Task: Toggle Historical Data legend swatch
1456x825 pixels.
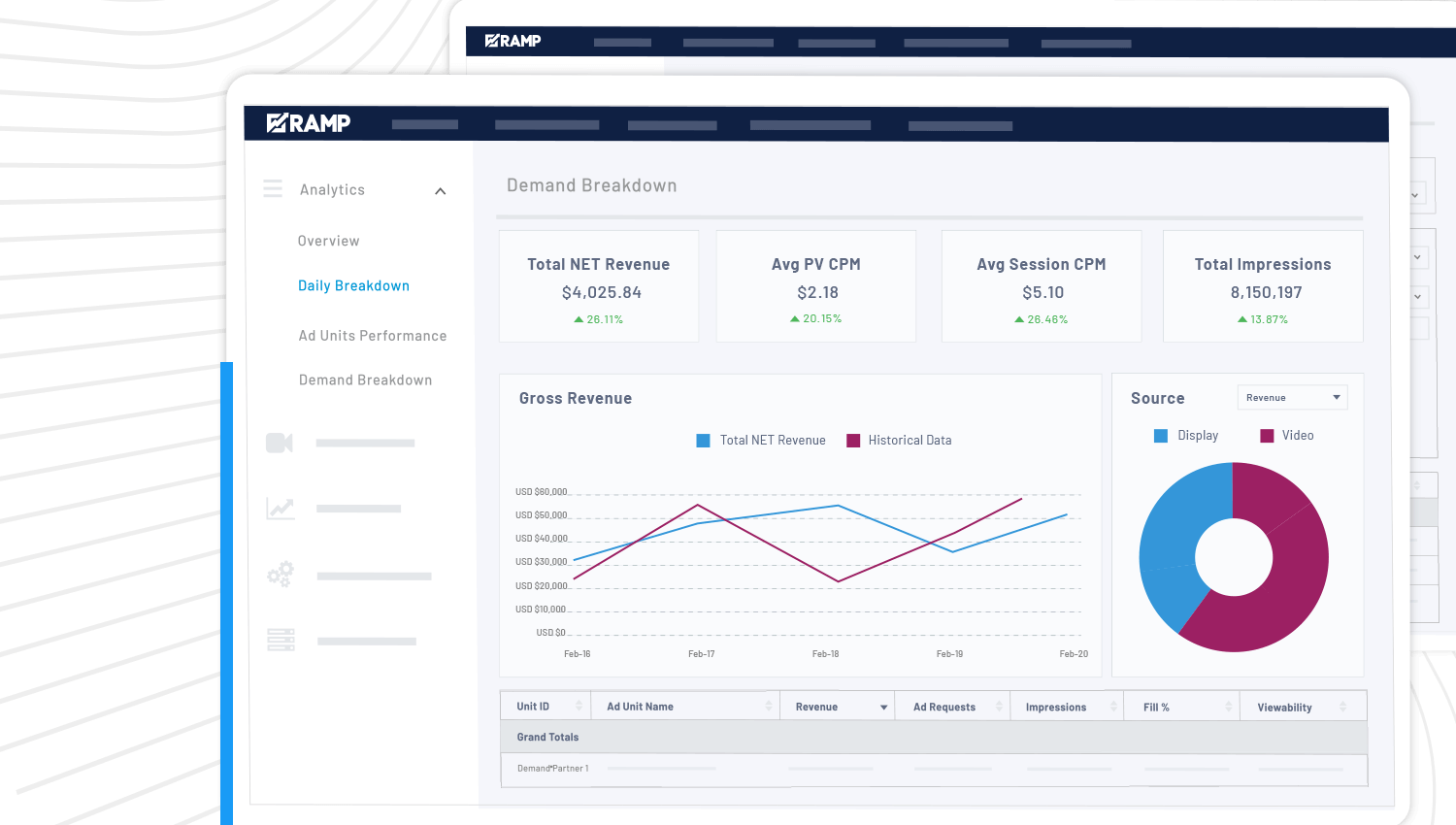Action: click(853, 441)
